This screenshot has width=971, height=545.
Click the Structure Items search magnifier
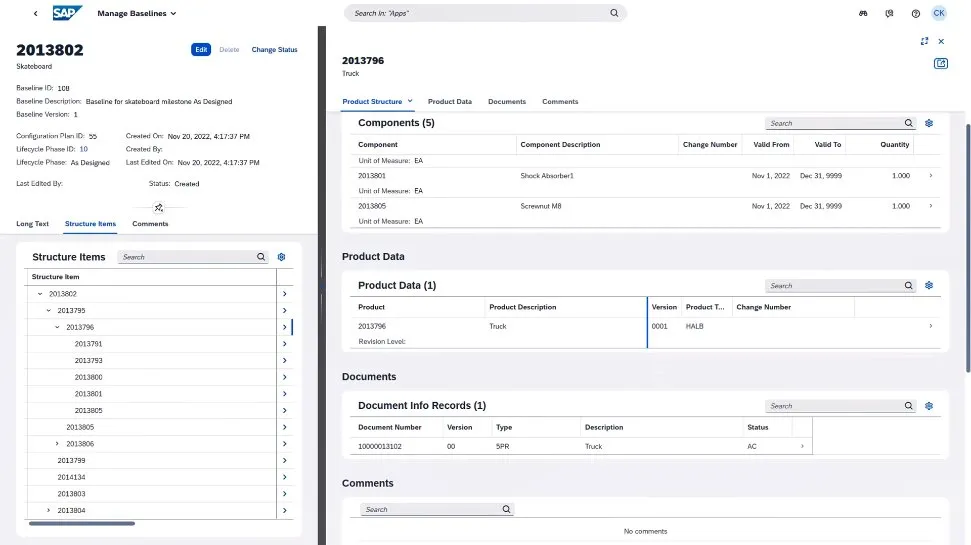pos(261,257)
